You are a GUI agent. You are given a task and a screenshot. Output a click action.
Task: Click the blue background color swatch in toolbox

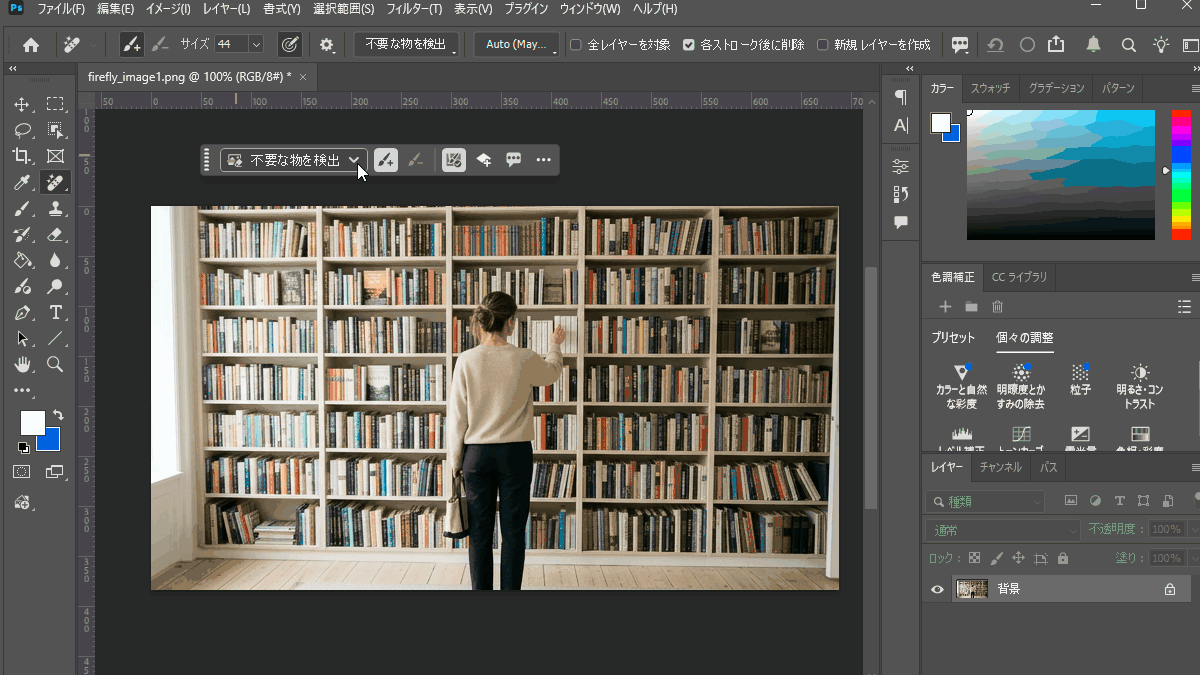pos(51,441)
